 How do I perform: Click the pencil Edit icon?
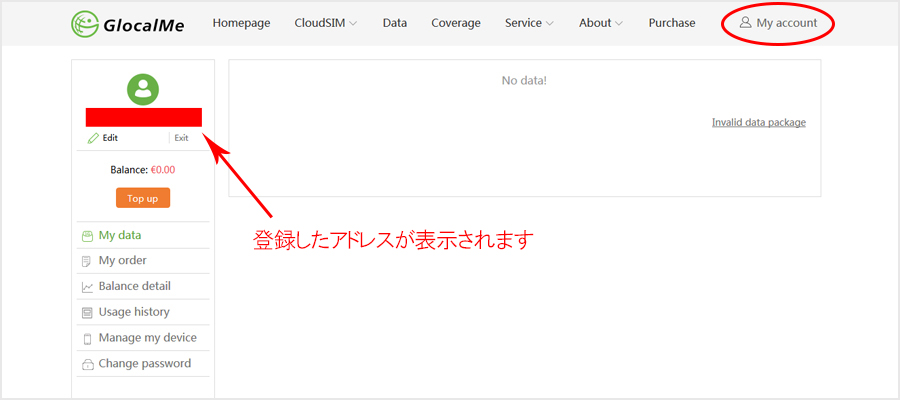93,138
